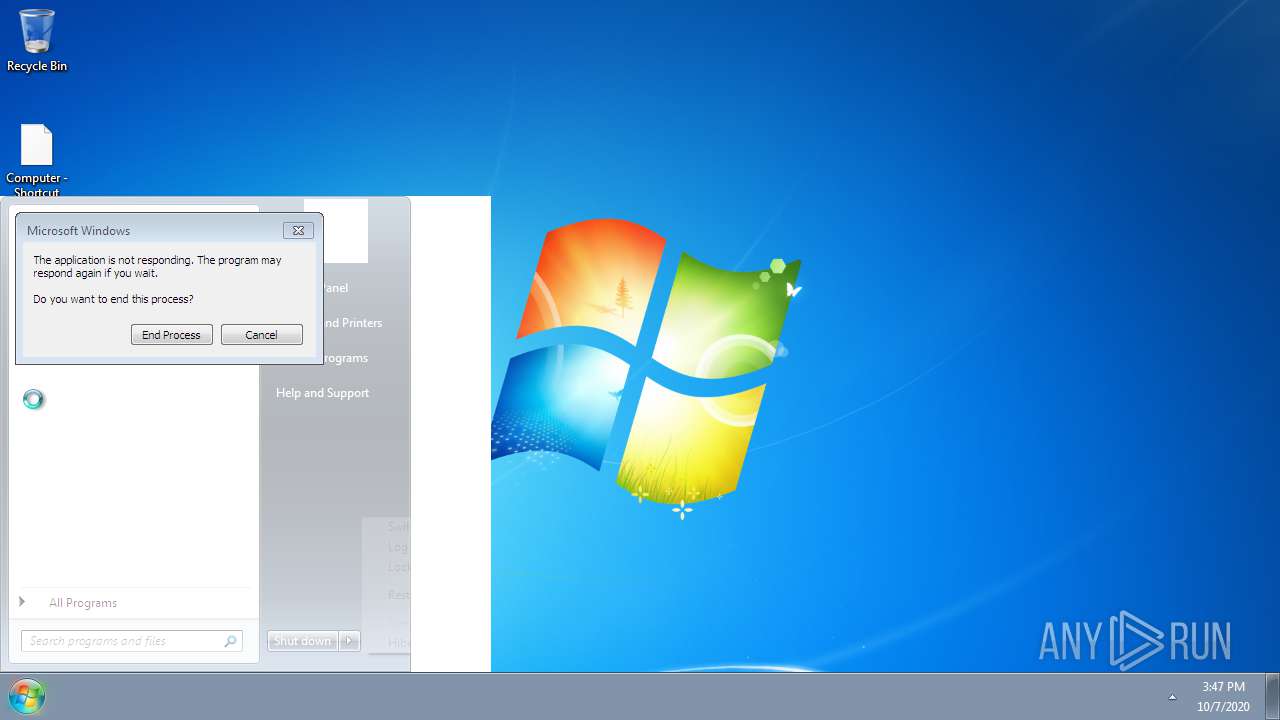Close the Microsoft Windows dialog
1280x720 pixels.
pyautogui.click(x=298, y=230)
